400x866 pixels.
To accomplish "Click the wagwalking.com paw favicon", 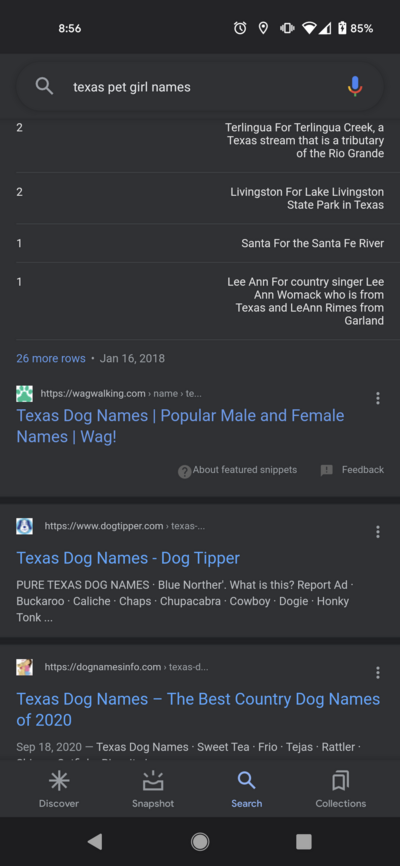I will [24, 394].
